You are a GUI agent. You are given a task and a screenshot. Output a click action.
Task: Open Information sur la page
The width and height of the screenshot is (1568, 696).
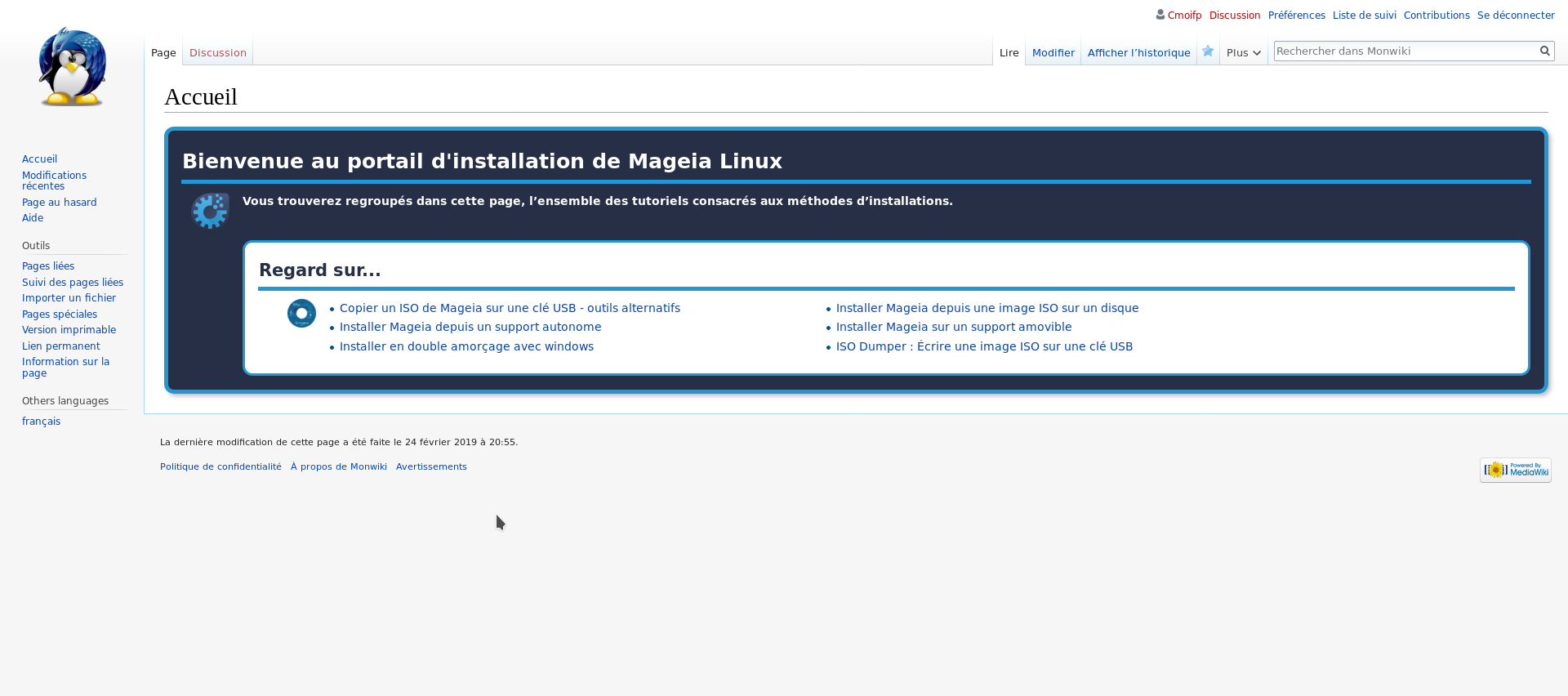(65, 368)
